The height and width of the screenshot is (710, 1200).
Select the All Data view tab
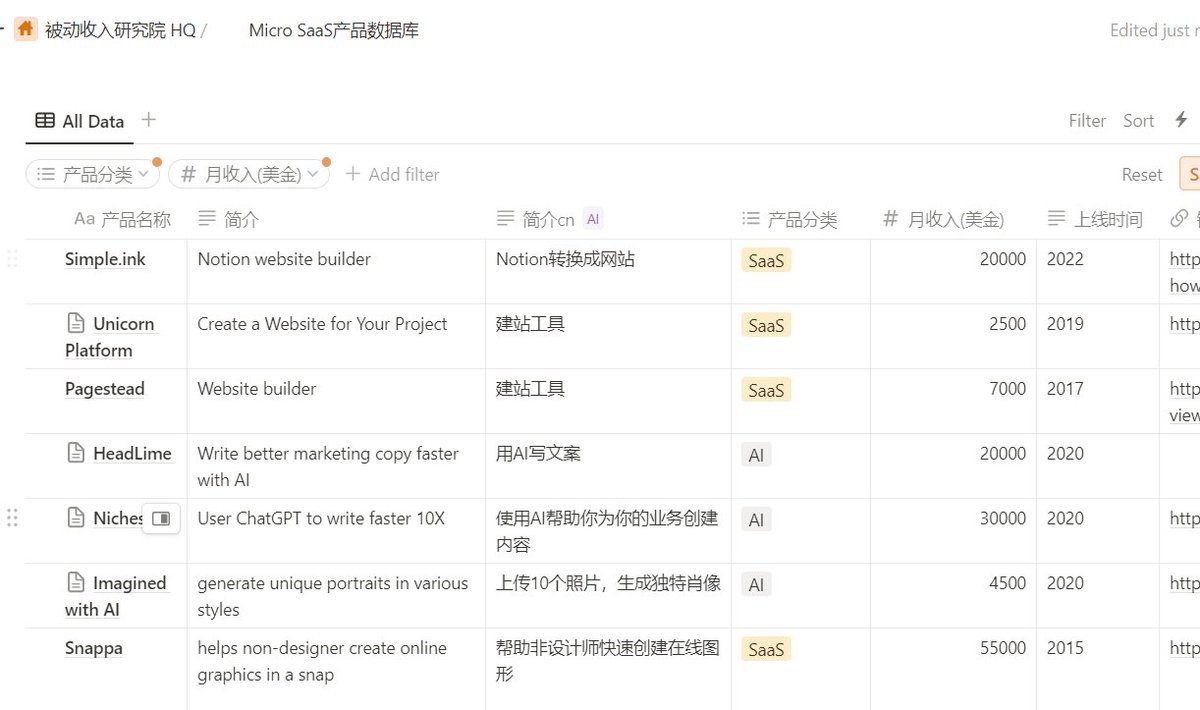coord(80,121)
